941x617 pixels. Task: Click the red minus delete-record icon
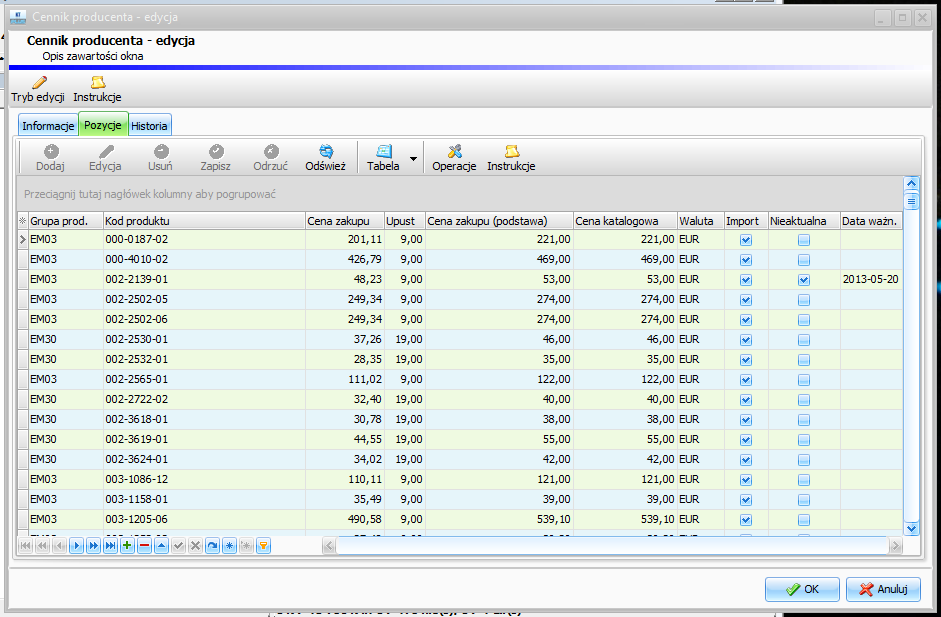[x=144, y=546]
